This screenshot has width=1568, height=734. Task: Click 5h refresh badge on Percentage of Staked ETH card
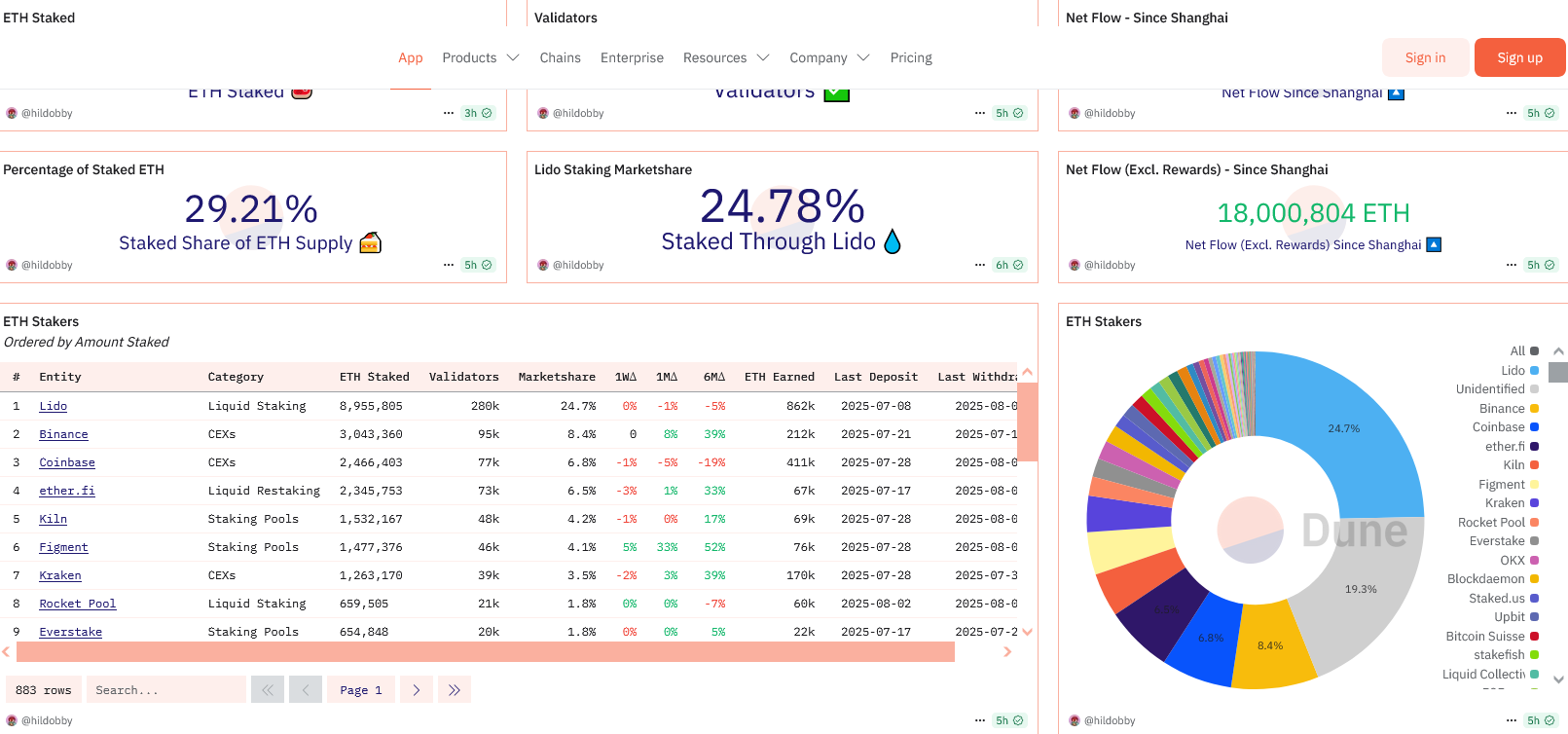(x=478, y=265)
